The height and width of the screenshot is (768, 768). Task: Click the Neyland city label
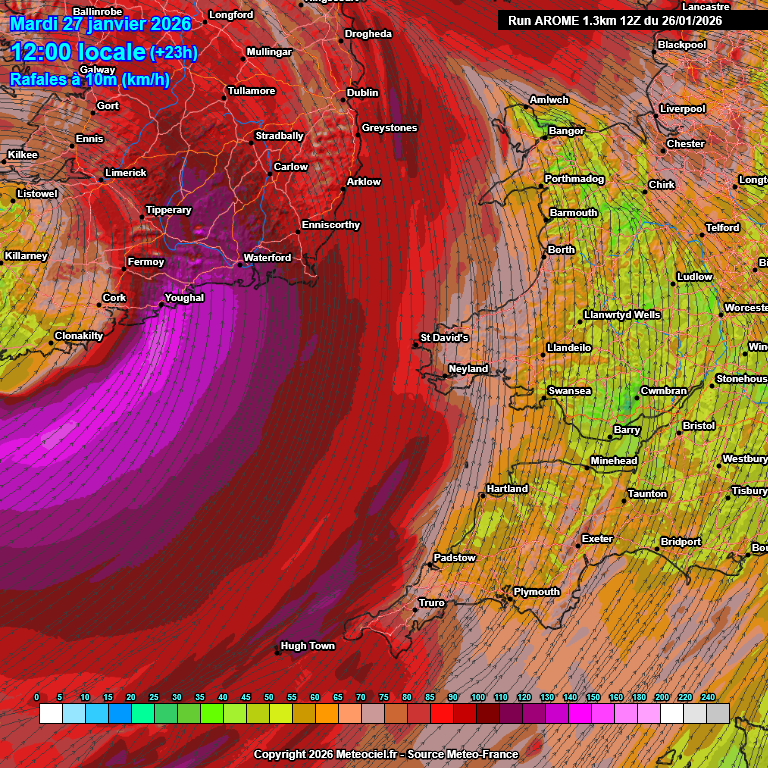tap(468, 369)
